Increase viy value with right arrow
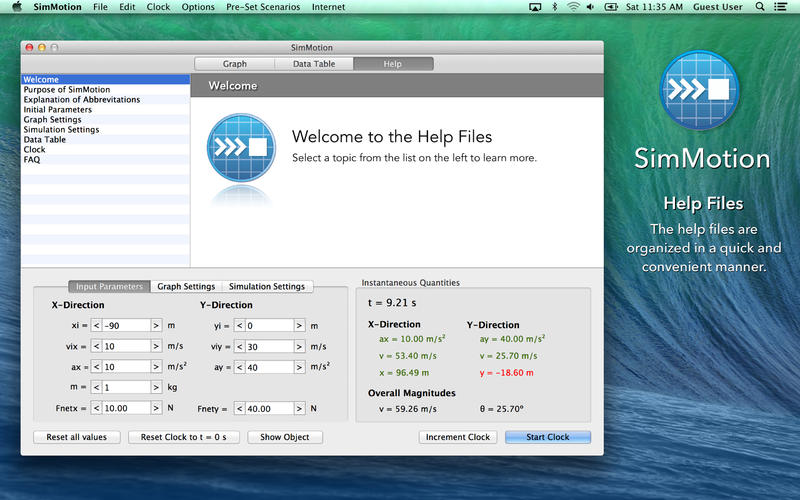The height and width of the screenshot is (500, 800). tap(299, 346)
